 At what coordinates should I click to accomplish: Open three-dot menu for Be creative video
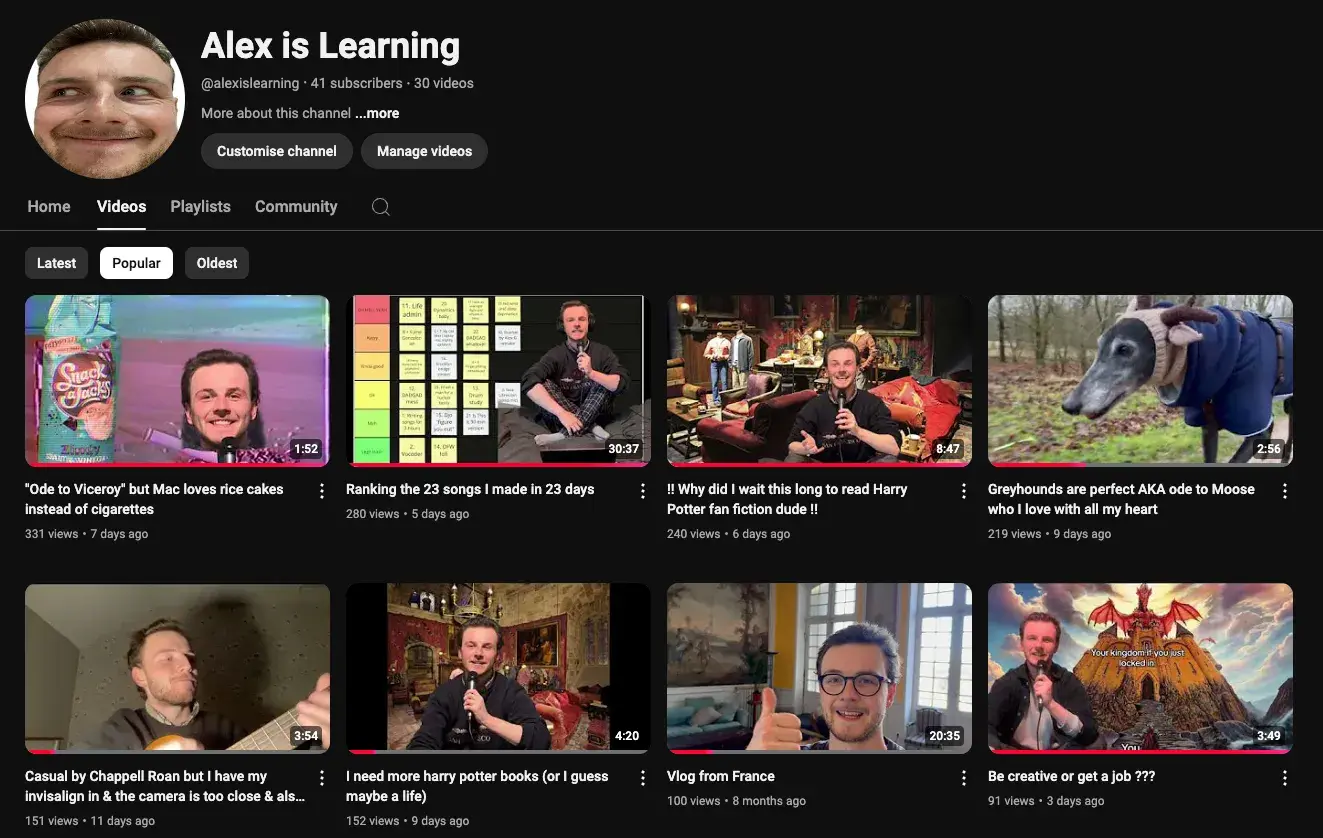[1285, 778]
